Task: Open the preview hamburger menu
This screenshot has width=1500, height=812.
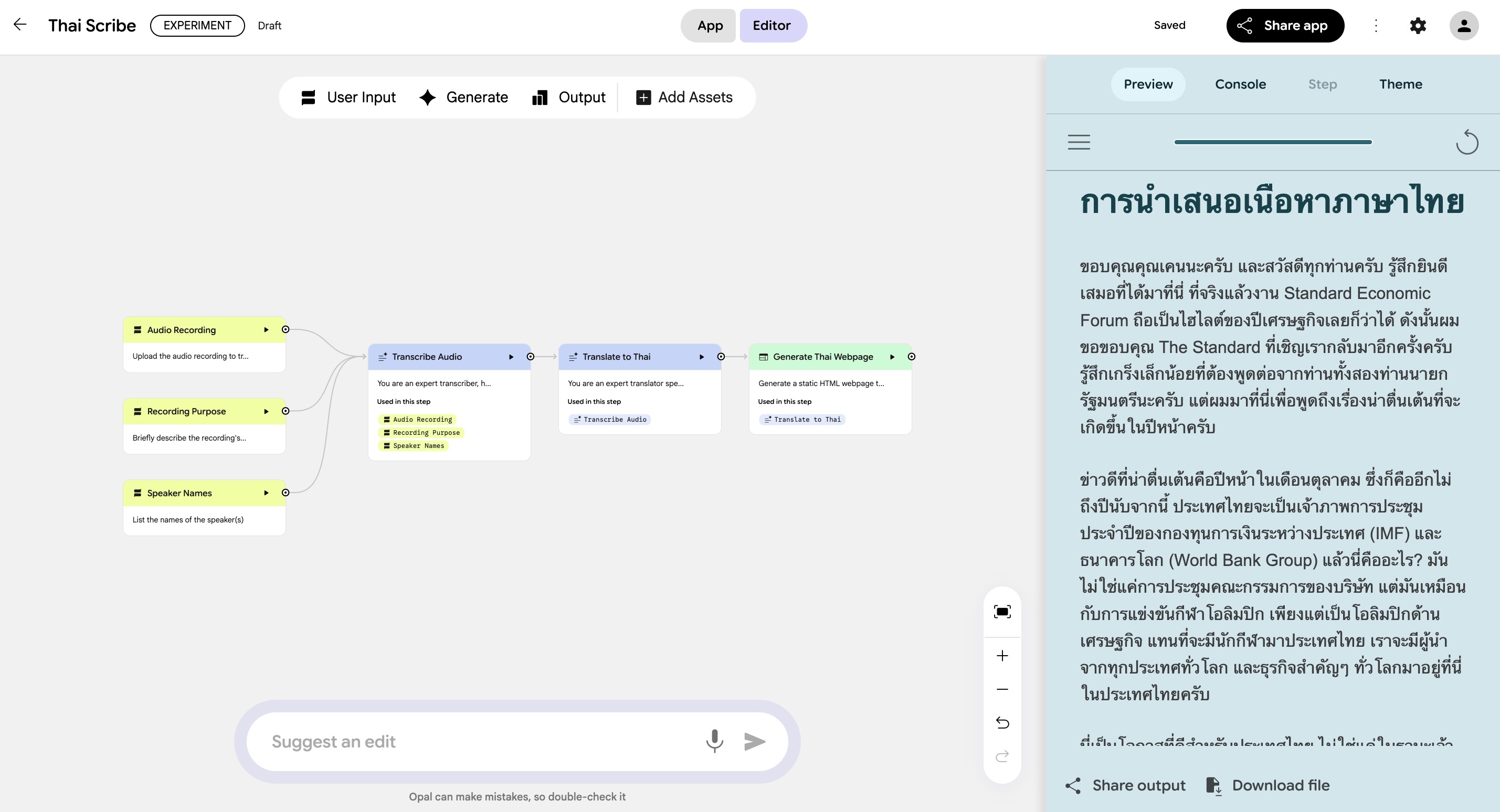Action: tap(1079, 142)
